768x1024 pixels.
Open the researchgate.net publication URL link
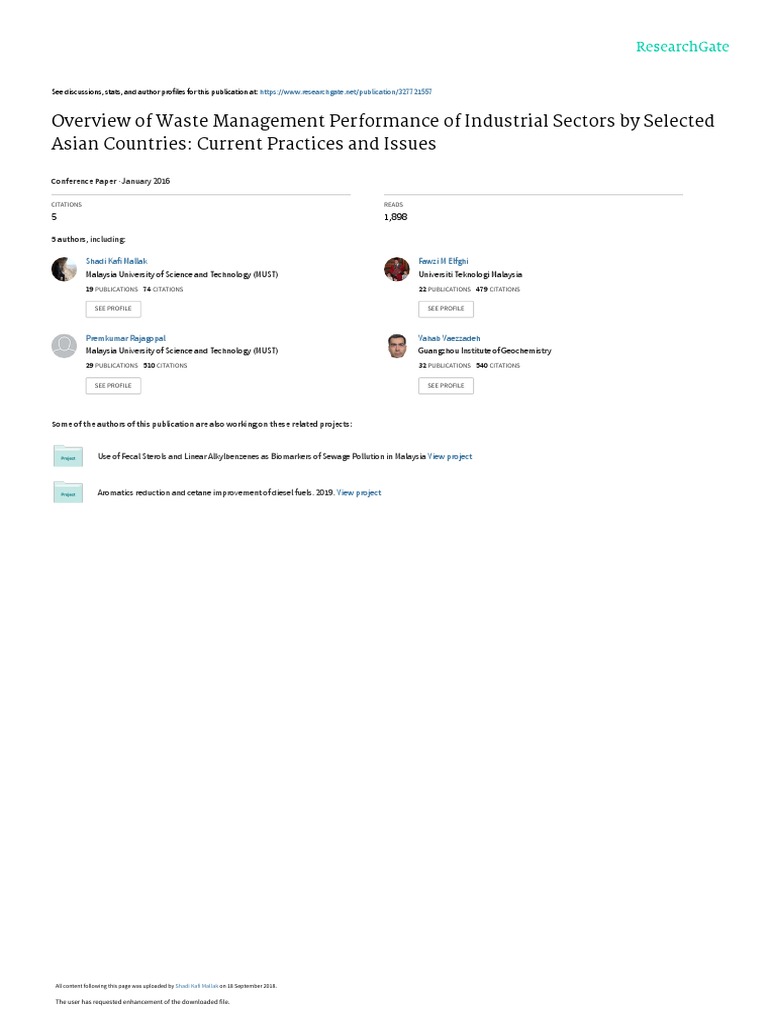click(345, 92)
